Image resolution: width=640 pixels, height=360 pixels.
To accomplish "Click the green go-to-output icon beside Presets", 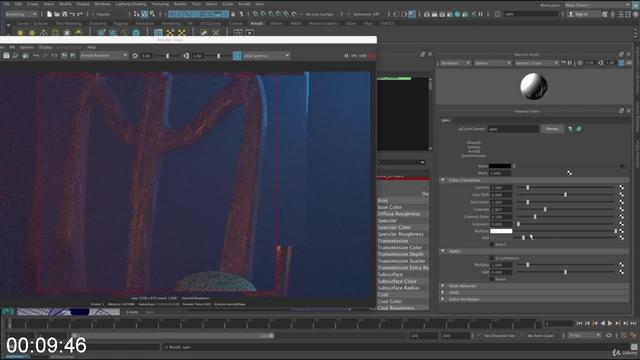I will pos(578,129).
